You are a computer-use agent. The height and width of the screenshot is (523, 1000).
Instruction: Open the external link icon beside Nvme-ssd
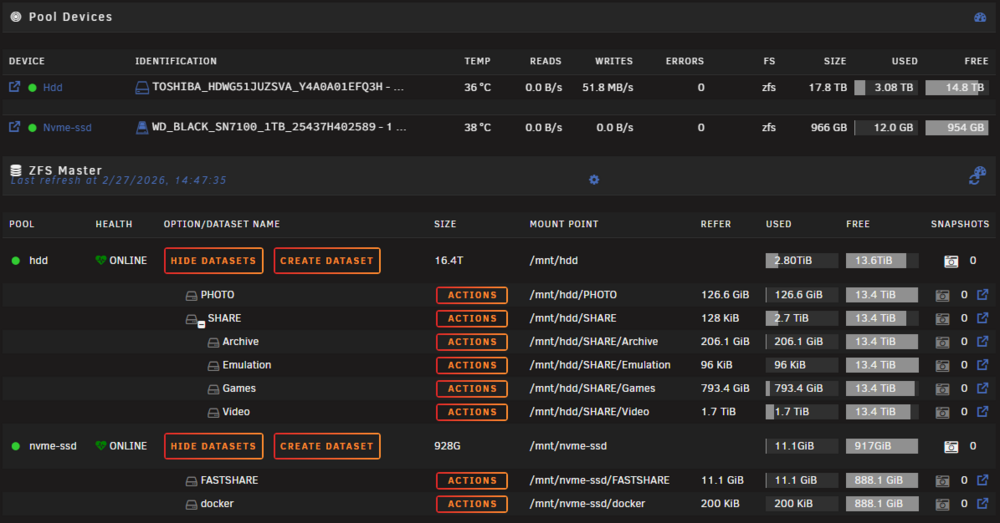[x=14, y=127]
